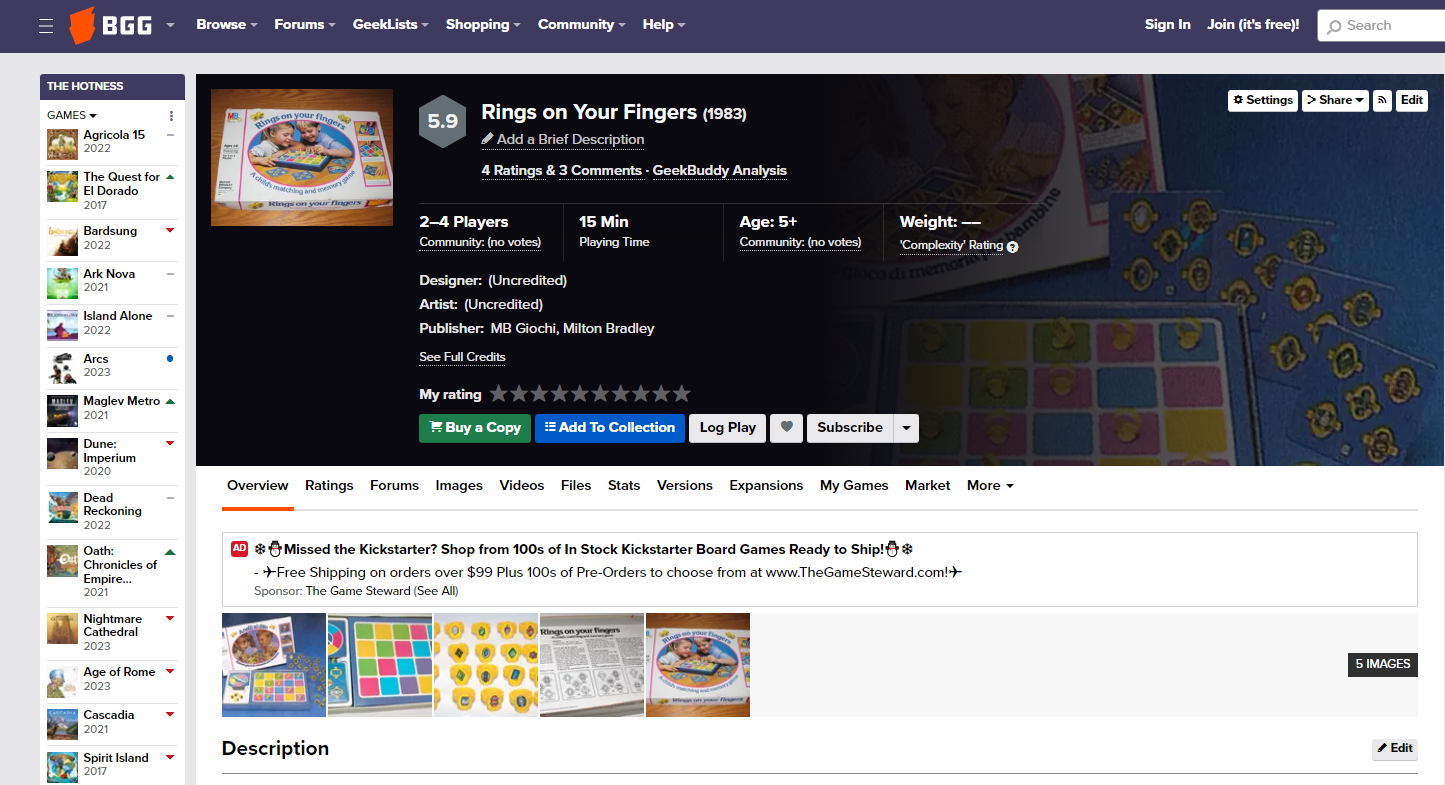Image resolution: width=1445 pixels, height=785 pixels.
Task: Click Add a Brief Description link
Action: pos(563,140)
